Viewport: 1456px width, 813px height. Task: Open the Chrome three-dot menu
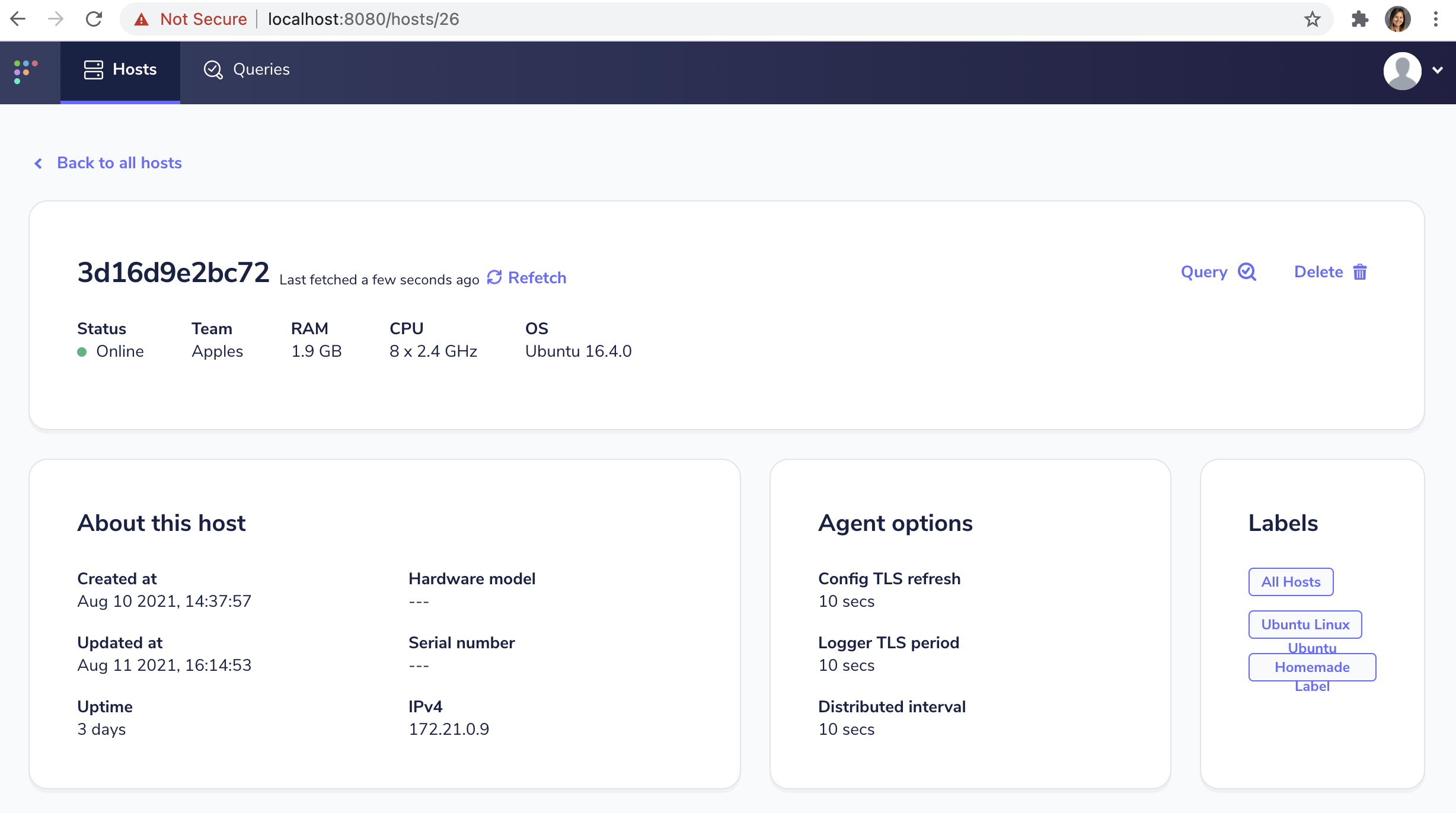click(1436, 20)
